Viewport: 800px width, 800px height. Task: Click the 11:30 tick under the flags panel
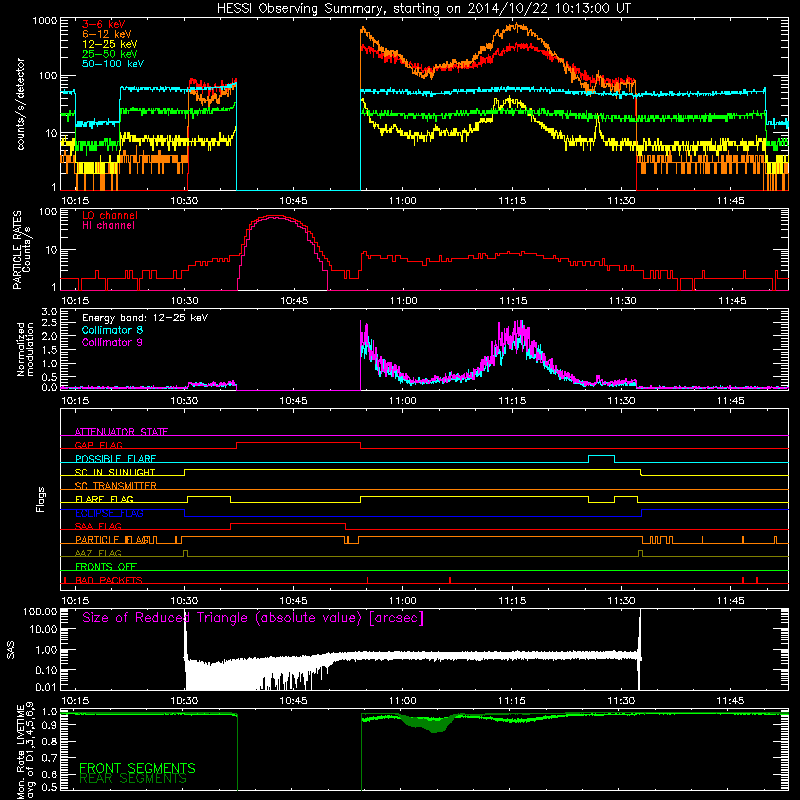(621, 601)
